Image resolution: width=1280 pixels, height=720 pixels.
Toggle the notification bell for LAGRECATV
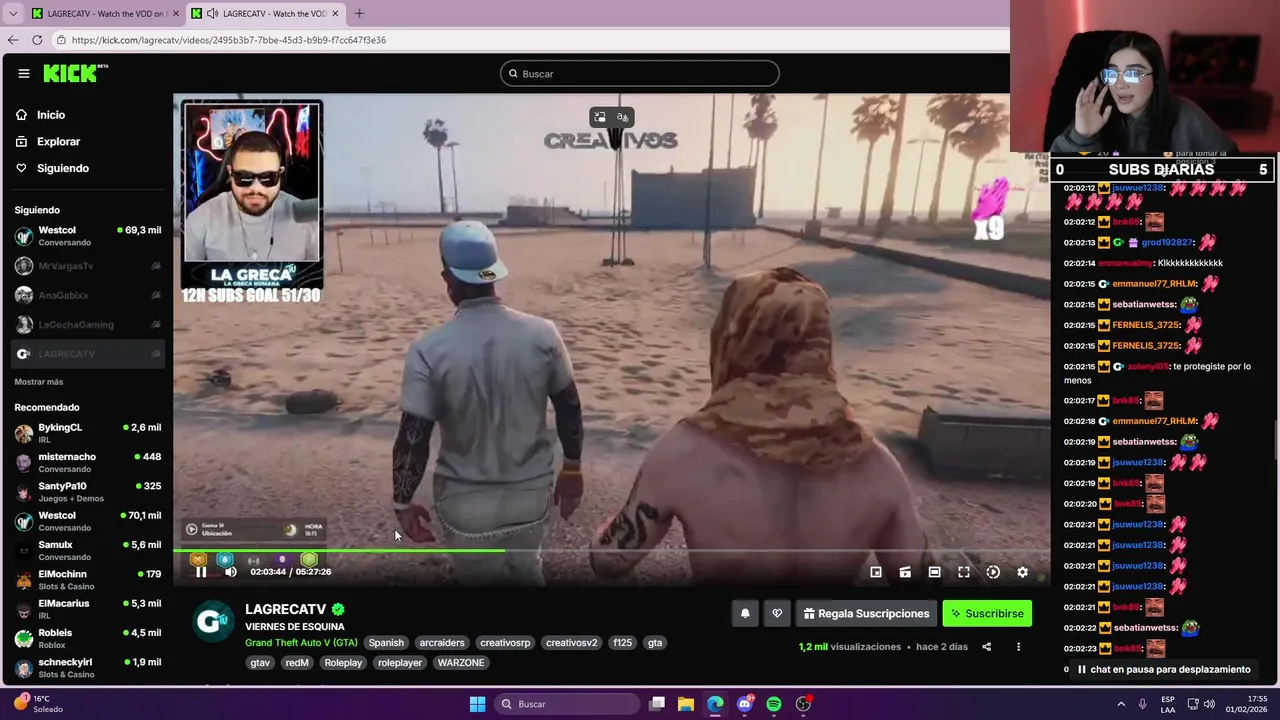click(745, 614)
